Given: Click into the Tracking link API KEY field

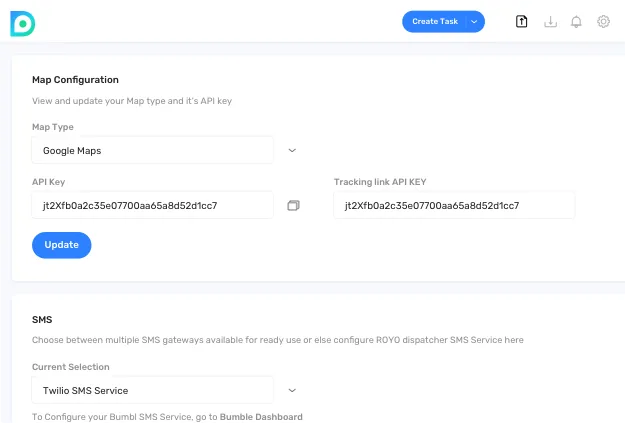Looking at the screenshot, I should 454,205.
